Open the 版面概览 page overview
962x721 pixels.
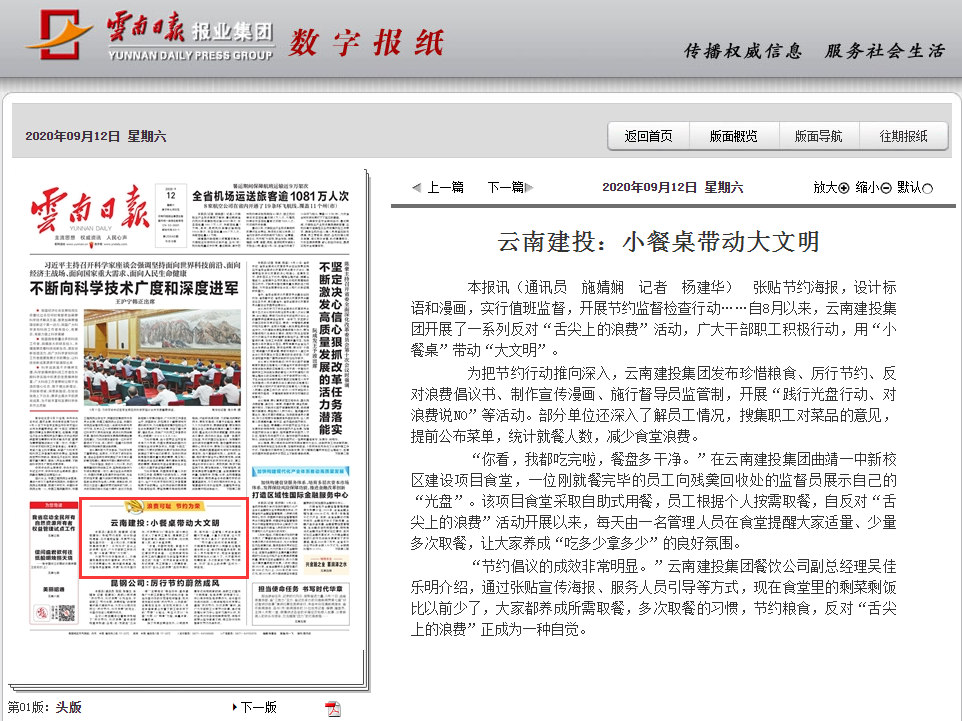[733, 135]
